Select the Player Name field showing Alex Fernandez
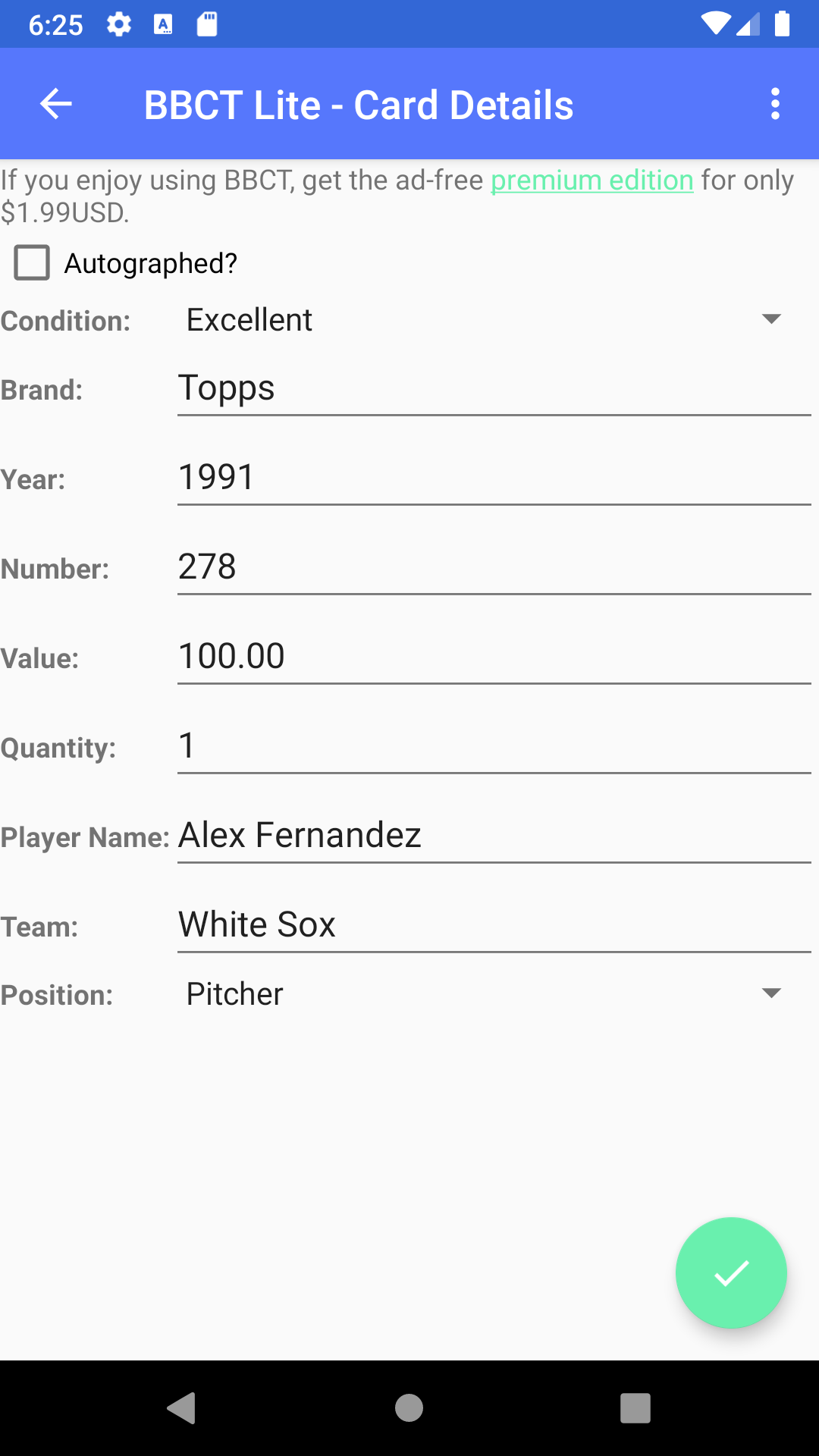This screenshot has height=1456, width=819. tap(493, 835)
